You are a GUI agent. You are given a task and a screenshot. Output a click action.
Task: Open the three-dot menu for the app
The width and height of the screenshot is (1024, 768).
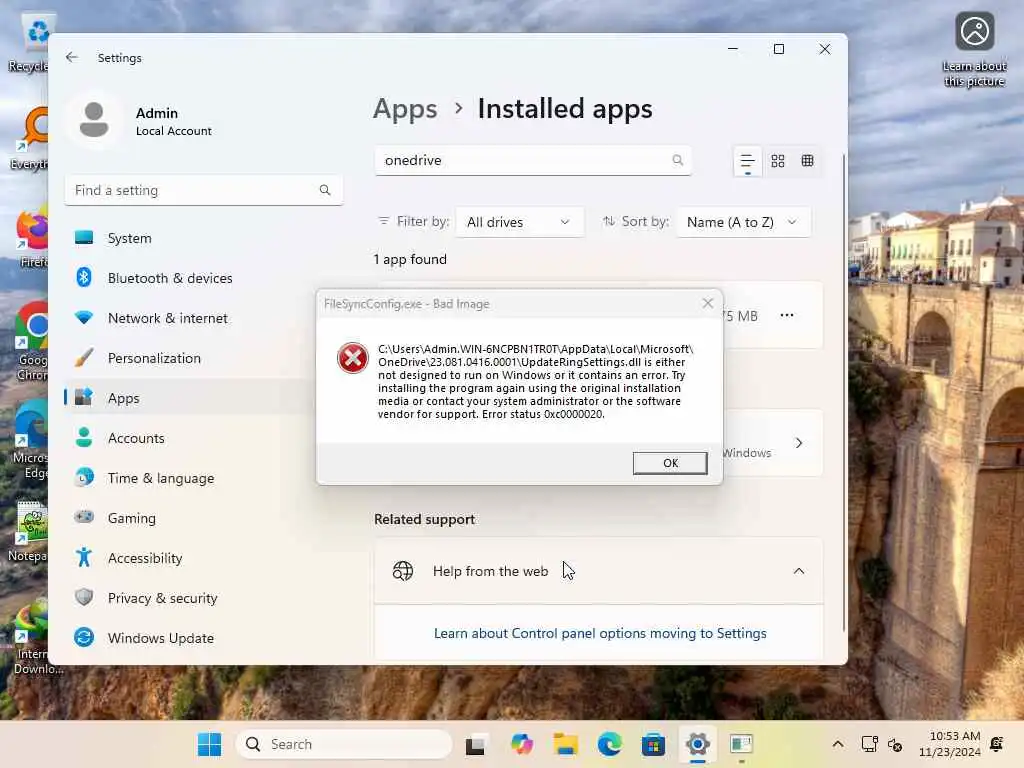(787, 315)
